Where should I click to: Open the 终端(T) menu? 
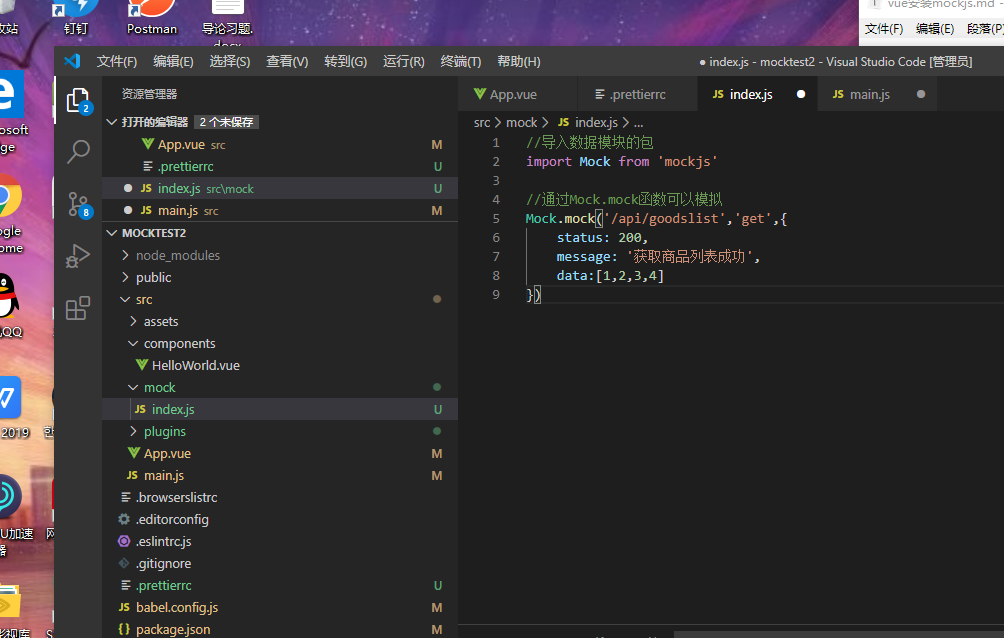coord(460,61)
